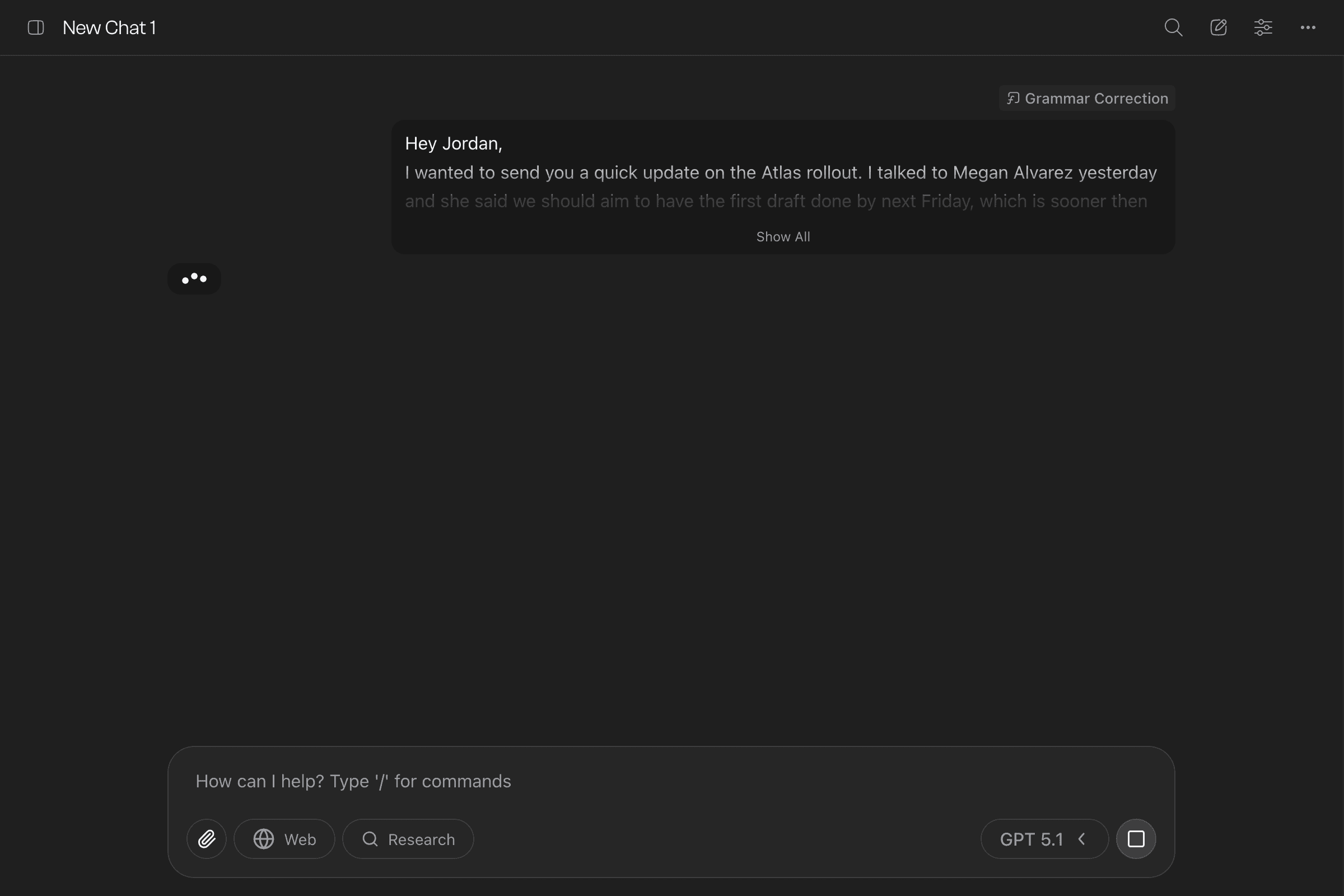Click chevron beside GPT 5.1
1344x896 pixels.
coord(1081,839)
